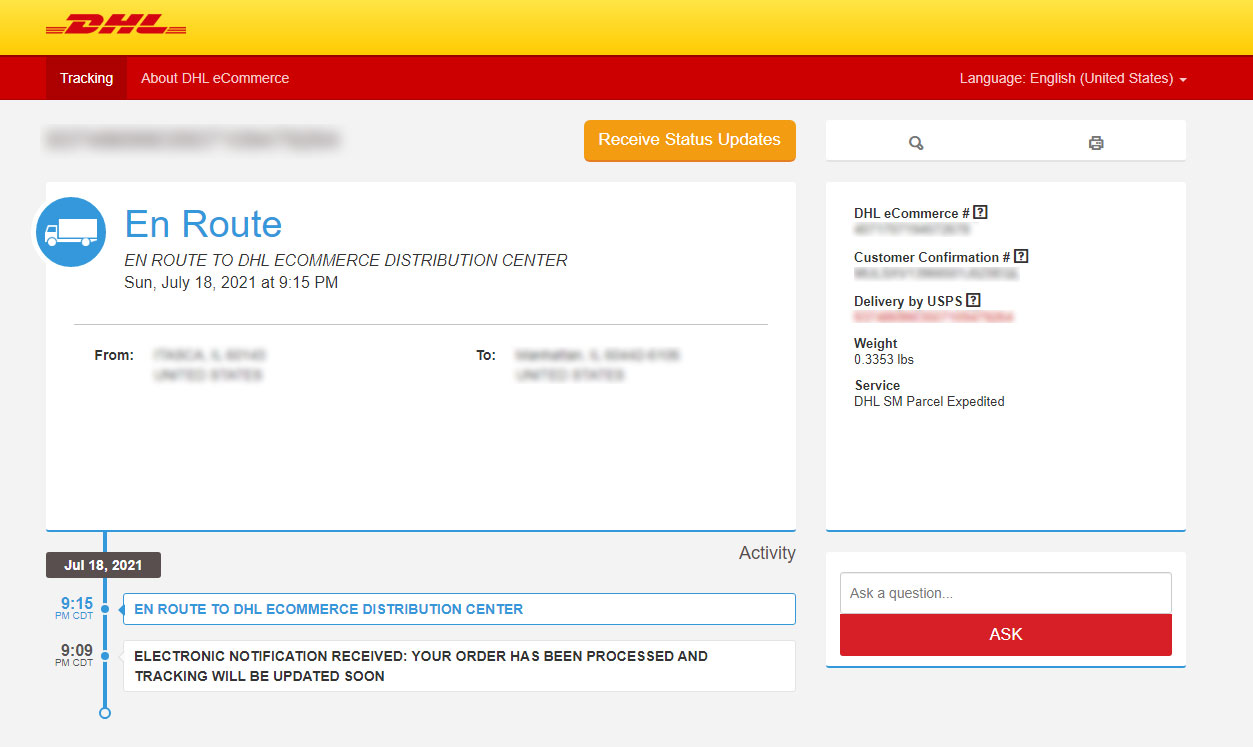Viewport: 1253px width, 747px height.
Task: Click the 9:09 PM CDT time label
Action: point(76,655)
